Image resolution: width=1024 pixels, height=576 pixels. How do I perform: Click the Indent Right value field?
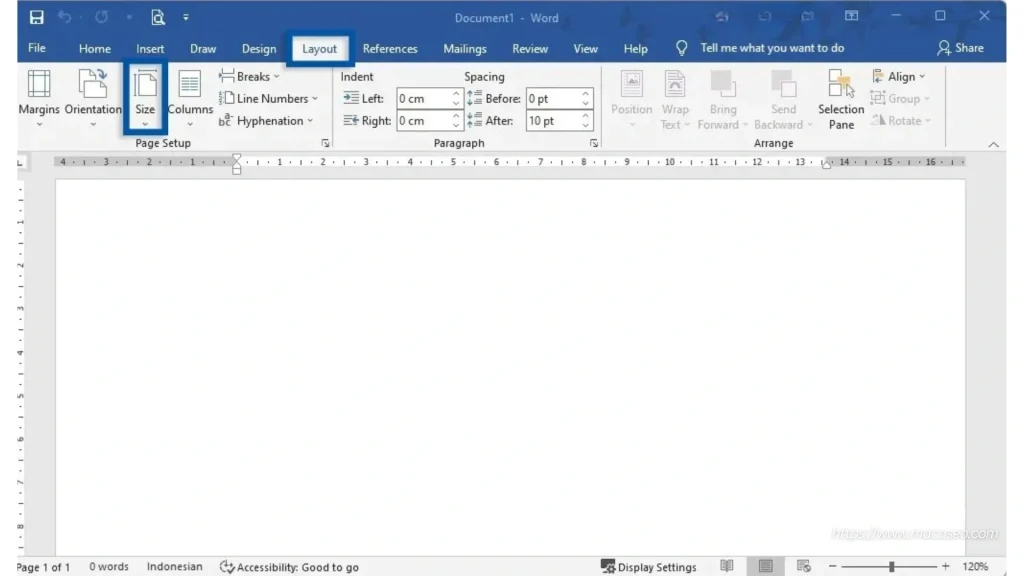click(423, 121)
